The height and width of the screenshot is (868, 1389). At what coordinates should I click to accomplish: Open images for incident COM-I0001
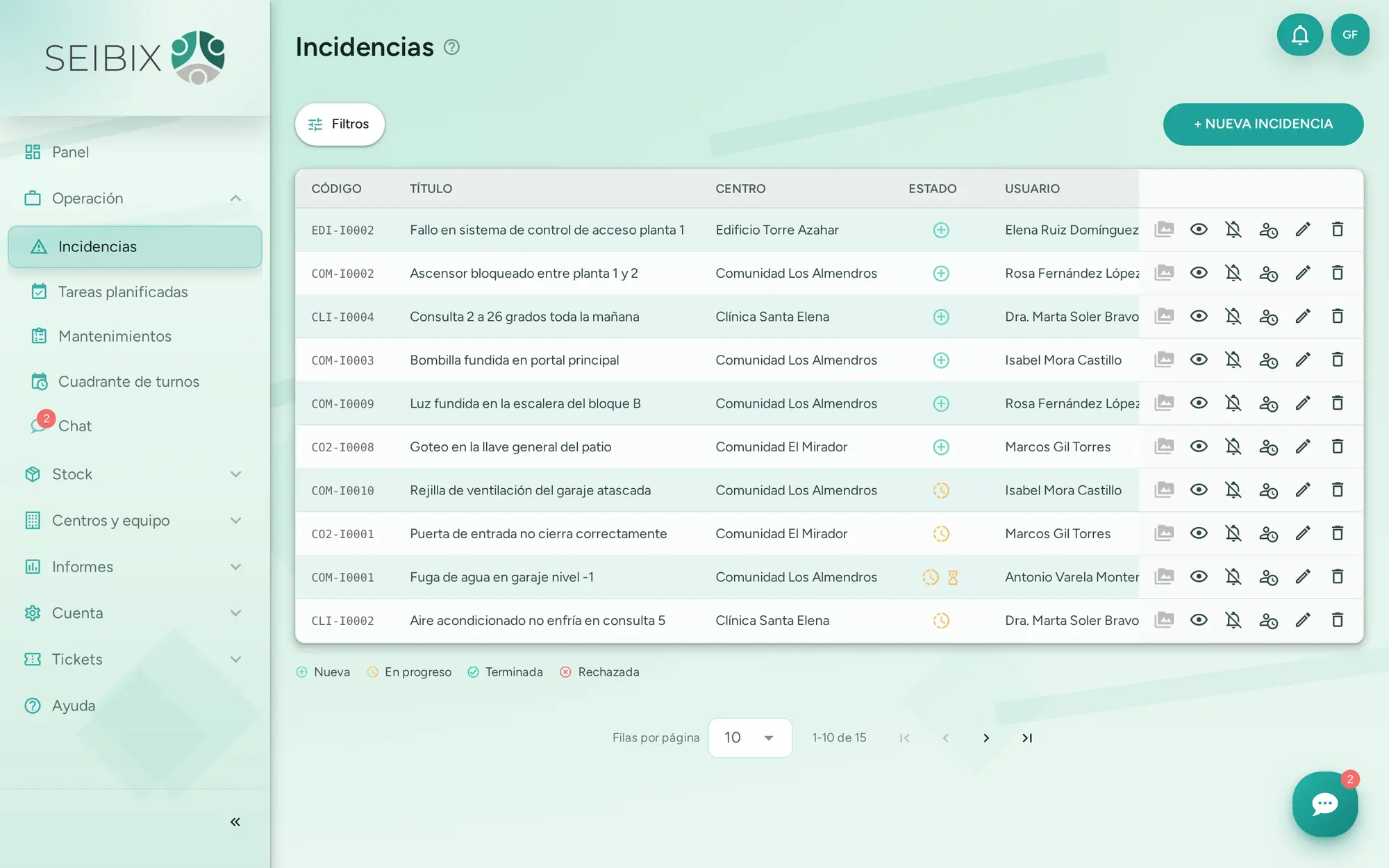(1164, 577)
